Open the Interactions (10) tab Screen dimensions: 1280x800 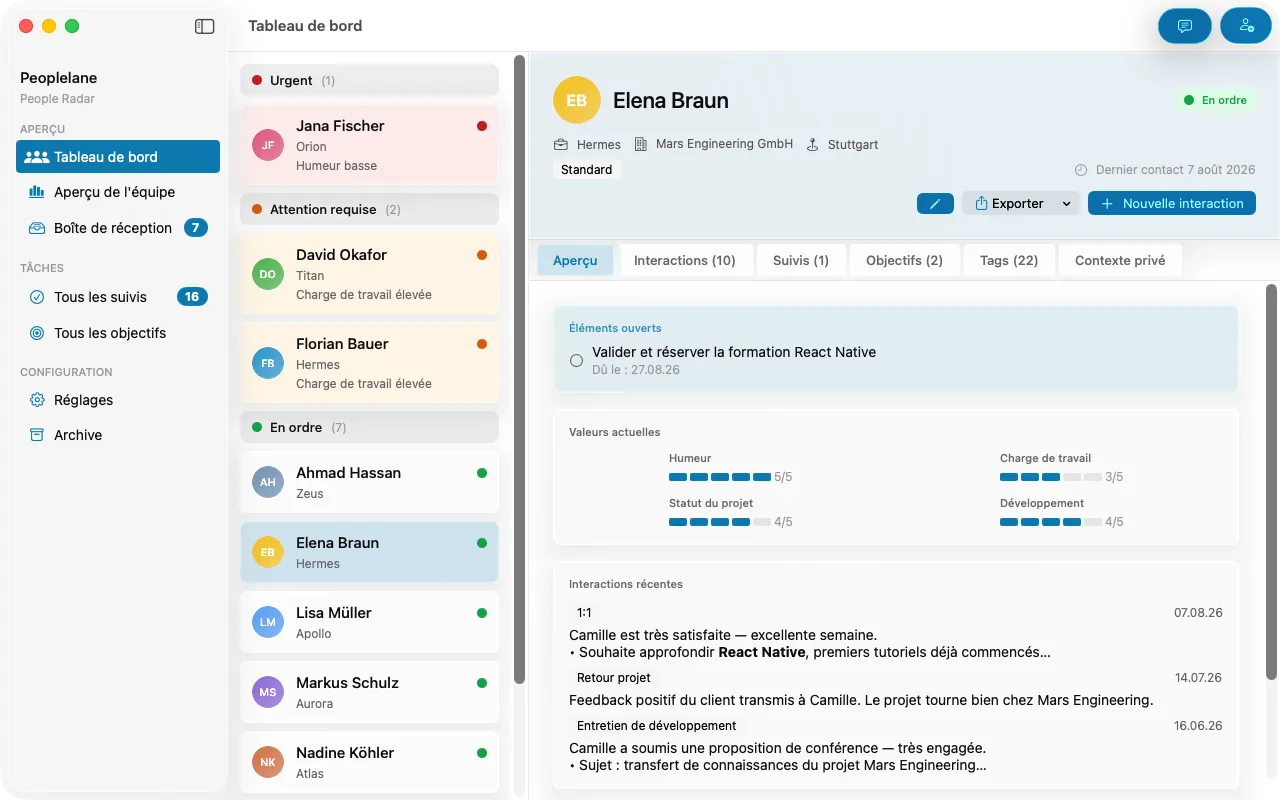point(685,260)
